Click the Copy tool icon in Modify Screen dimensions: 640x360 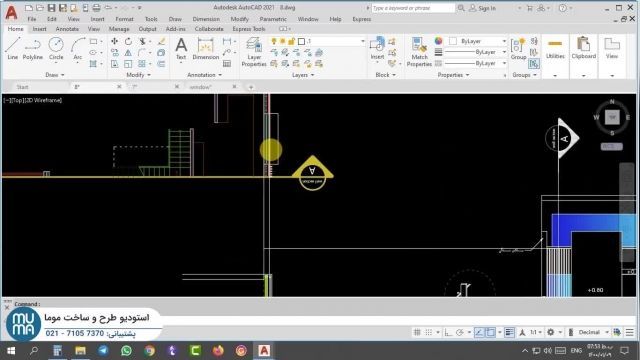[x=115, y=53]
